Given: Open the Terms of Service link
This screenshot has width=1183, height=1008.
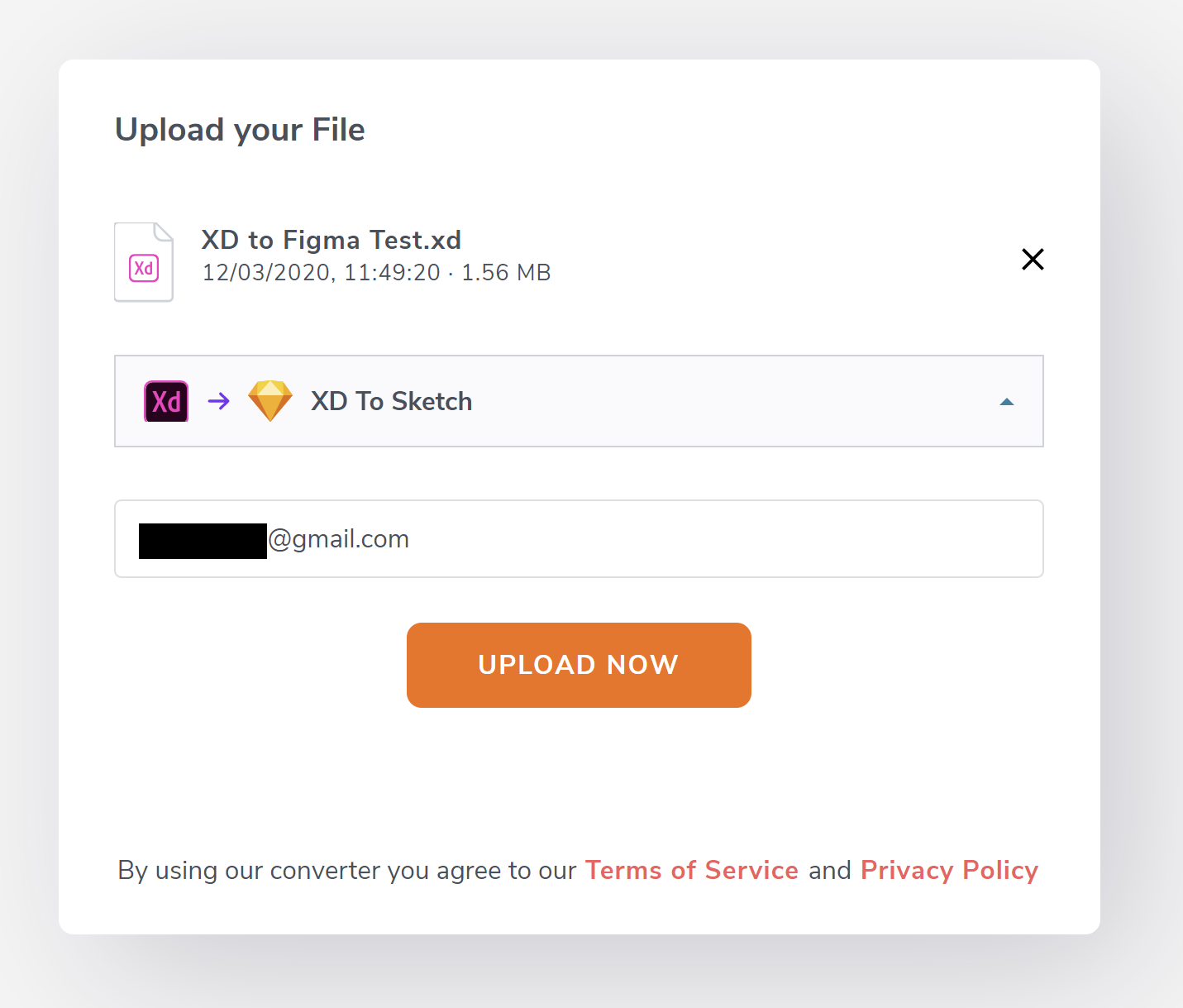Looking at the screenshot, I should (x=691, y=870).
